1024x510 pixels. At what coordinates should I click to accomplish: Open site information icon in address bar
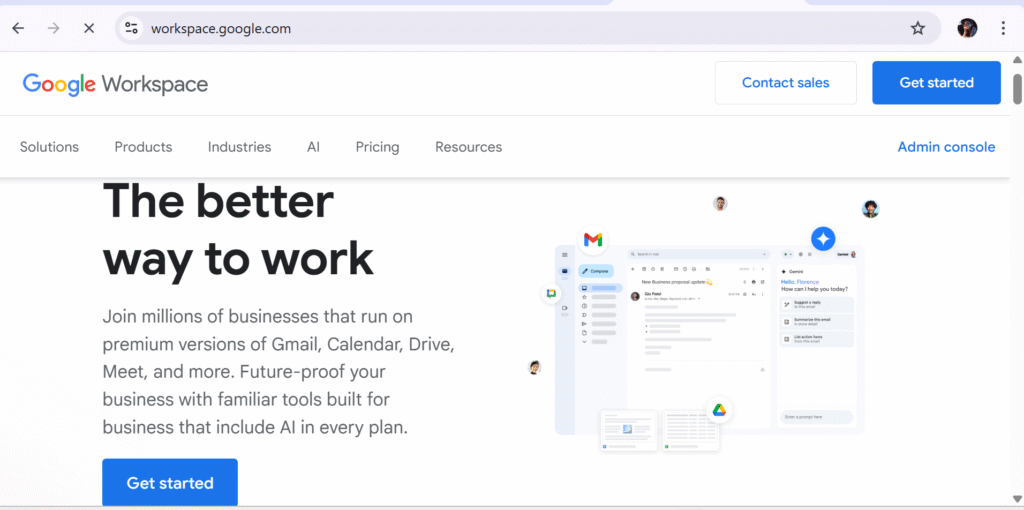coord(131,28)
